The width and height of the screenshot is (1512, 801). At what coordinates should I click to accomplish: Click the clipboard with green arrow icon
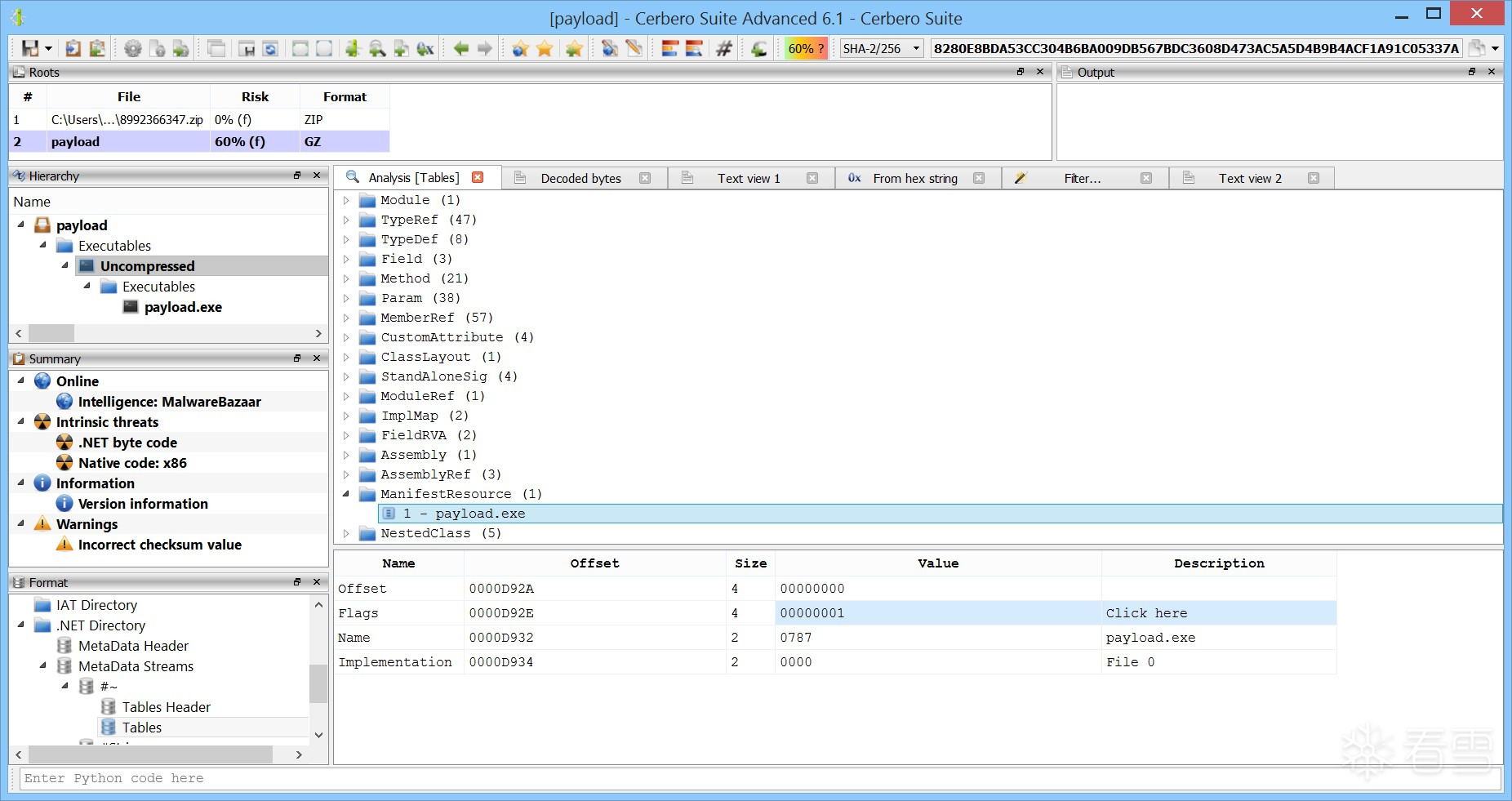(x=97, y=49)
